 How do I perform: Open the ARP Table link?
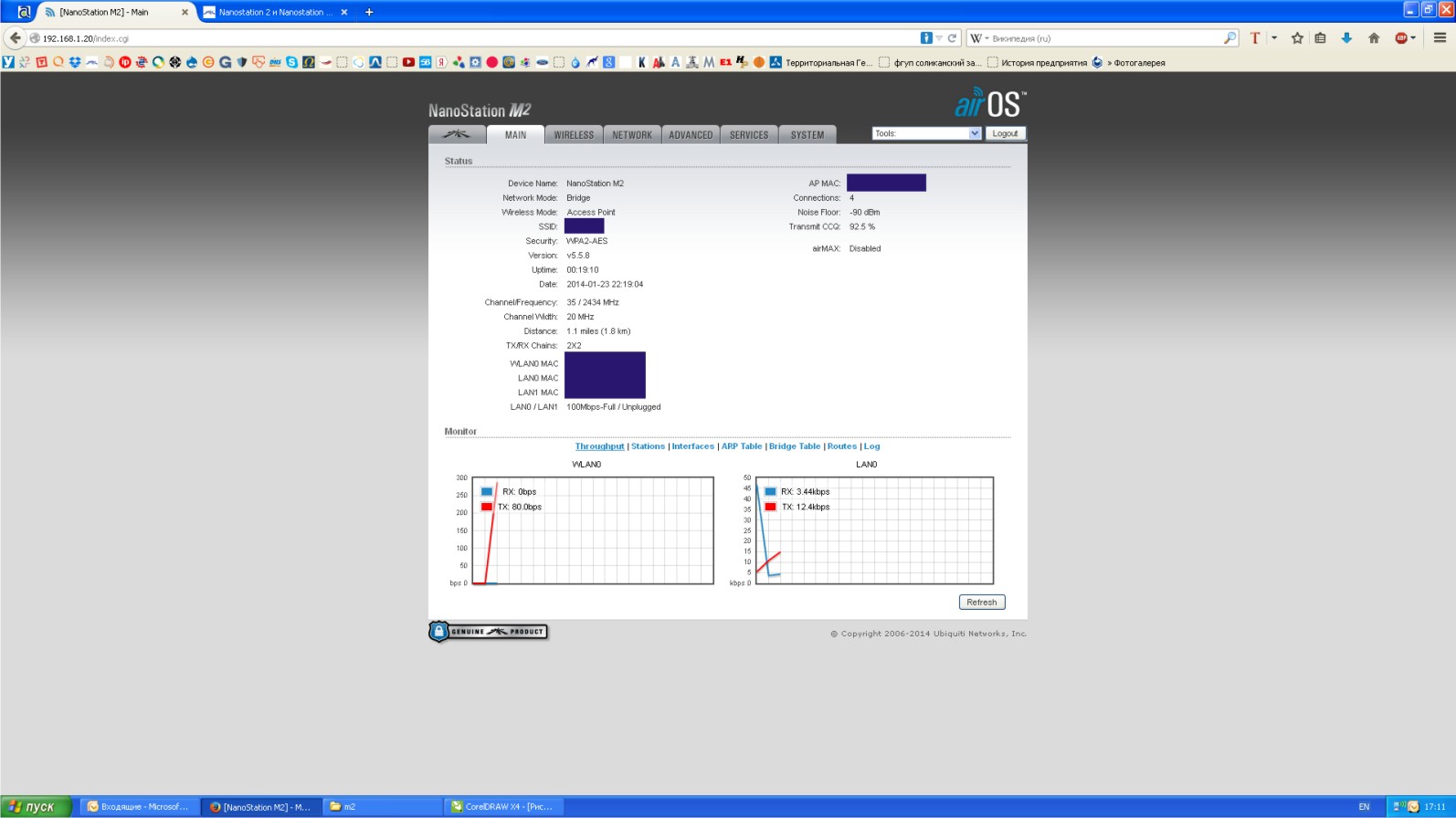742,446
